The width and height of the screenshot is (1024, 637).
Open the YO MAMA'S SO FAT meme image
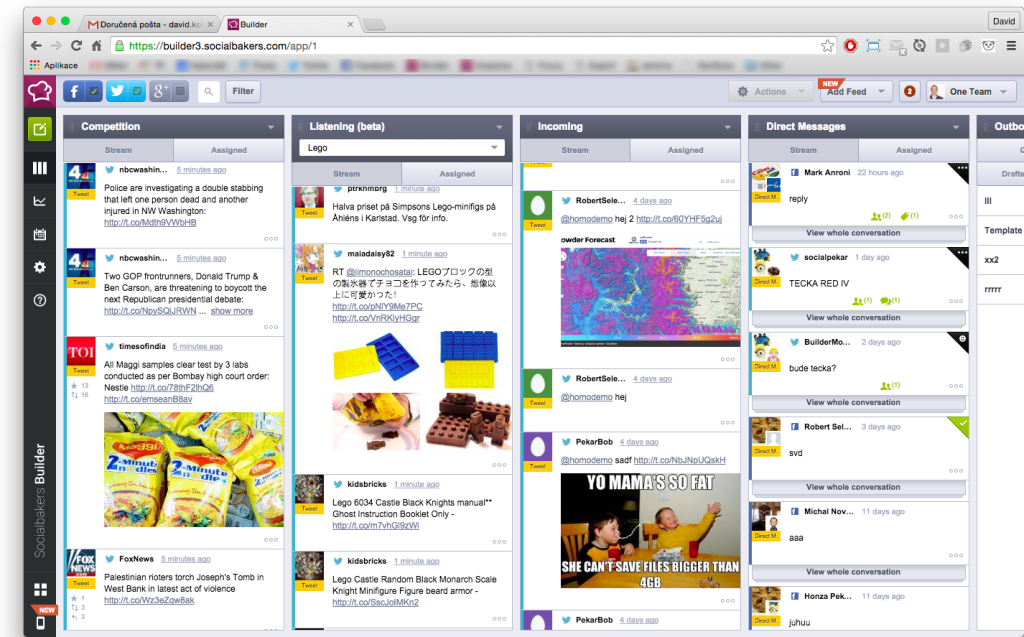(x=650, y=531)
